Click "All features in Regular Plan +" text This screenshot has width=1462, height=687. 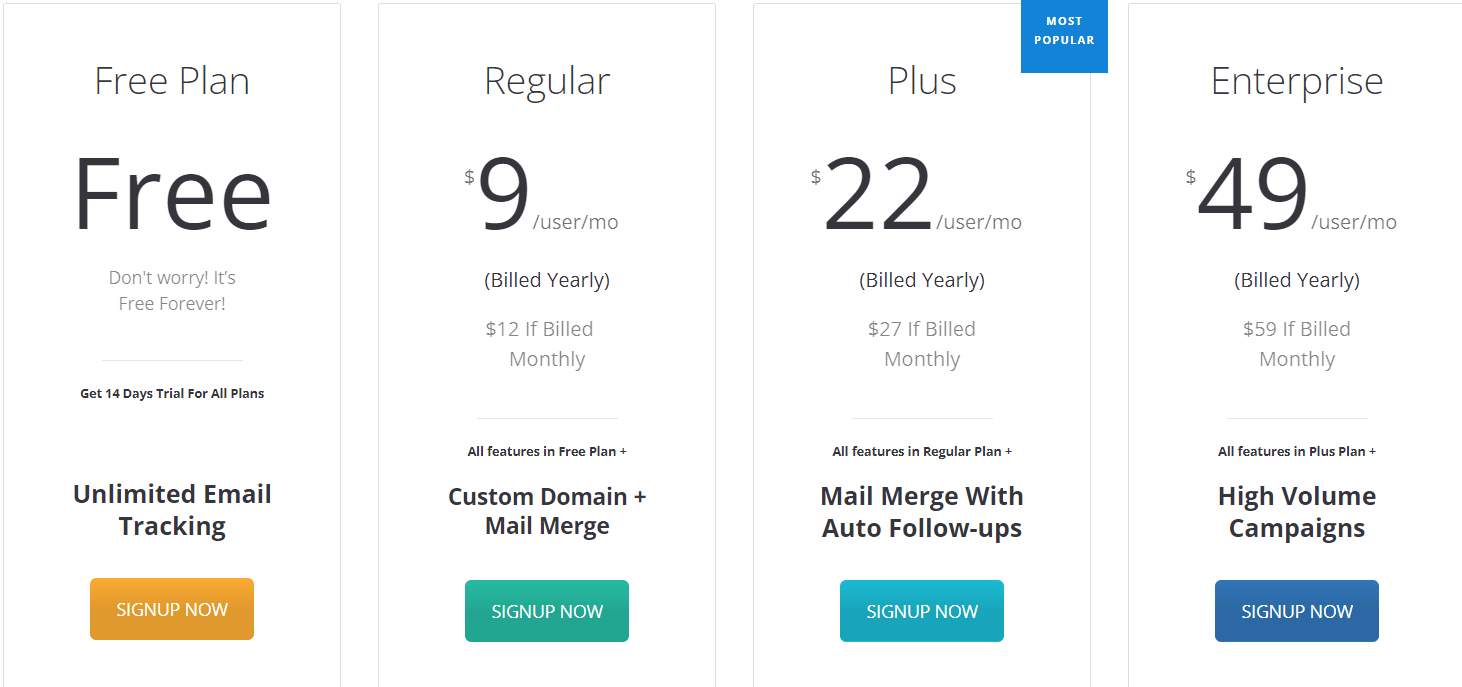(x=922, y=452)
